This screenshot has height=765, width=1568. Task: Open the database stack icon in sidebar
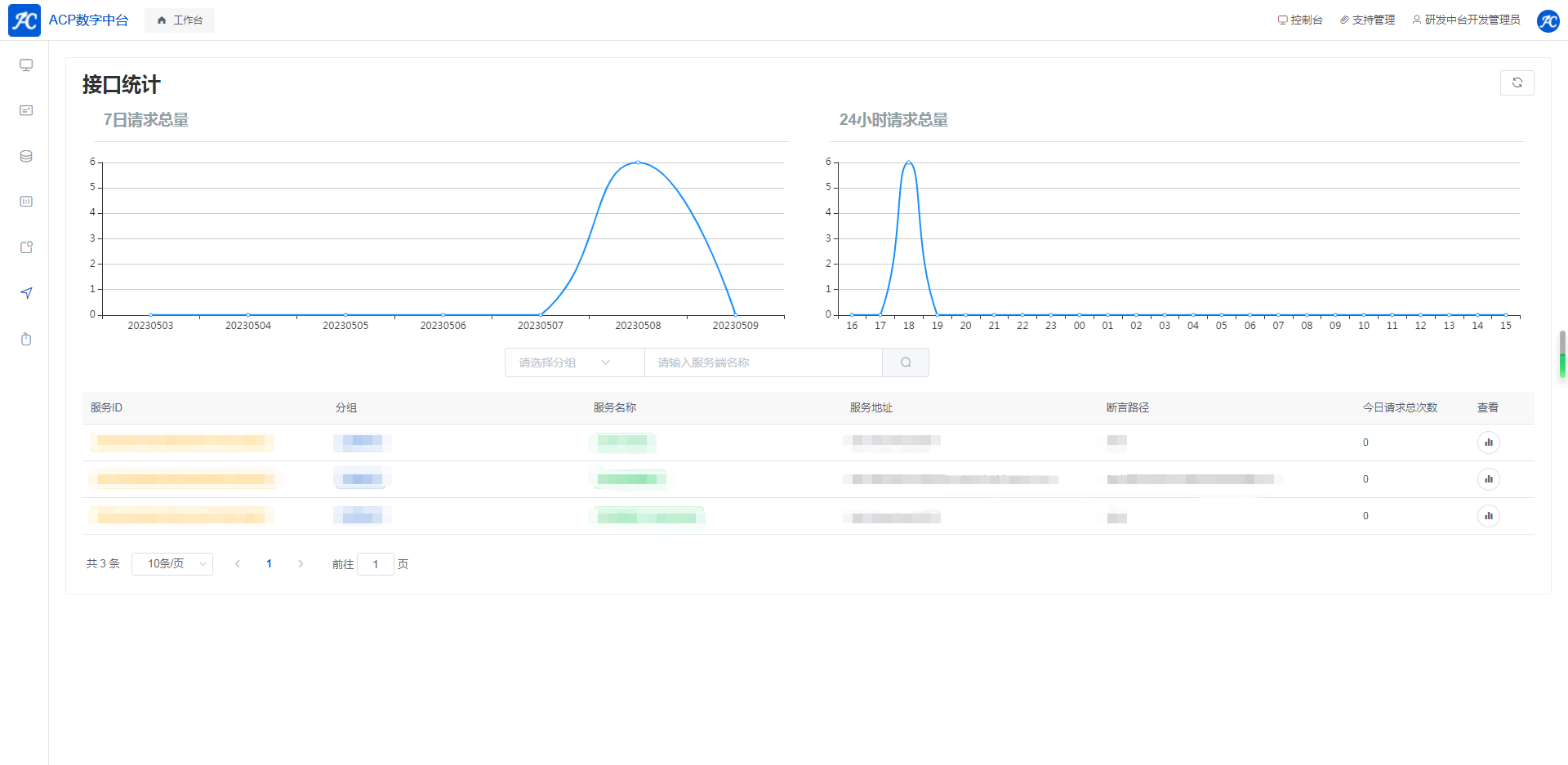pyautogui.click(x=26, y=156)
